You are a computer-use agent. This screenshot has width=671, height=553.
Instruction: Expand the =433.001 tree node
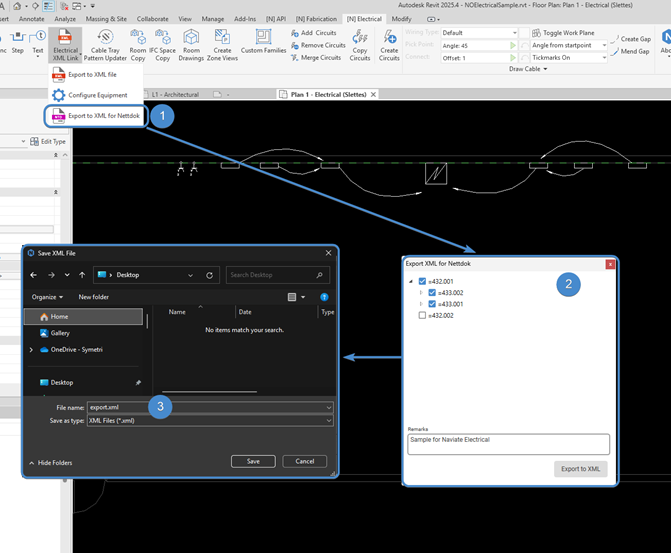421,304
